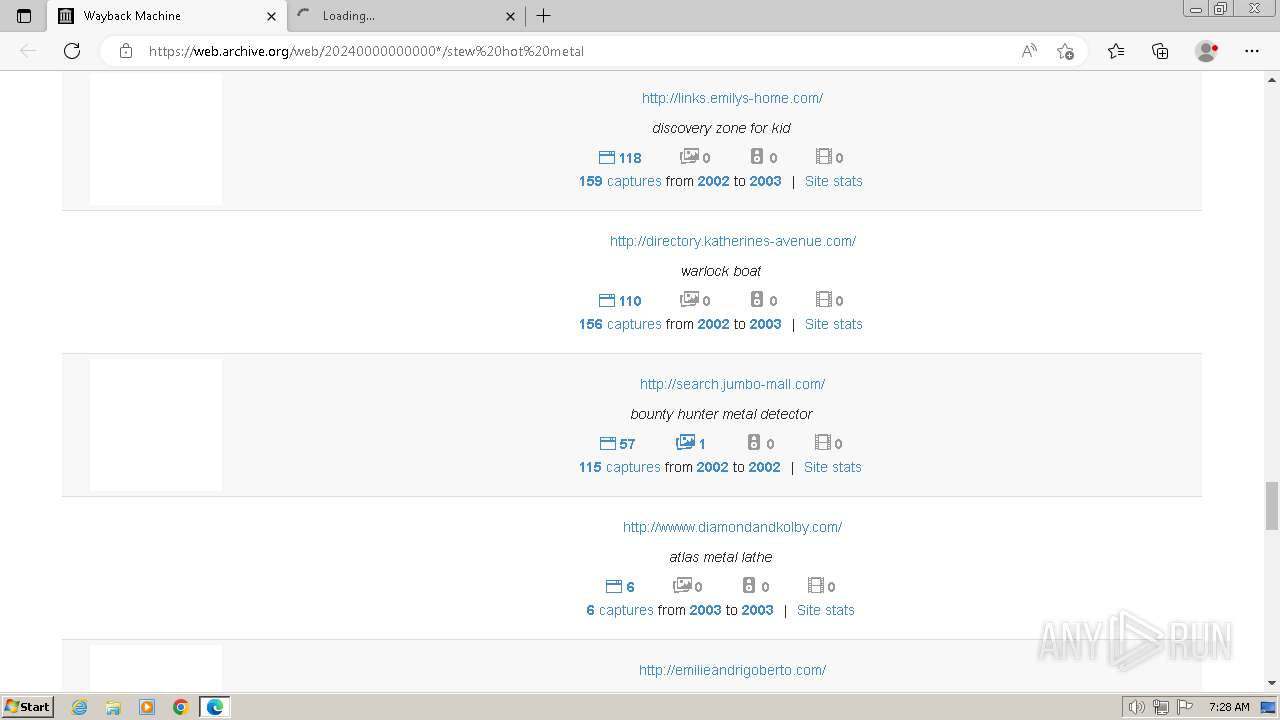Click video count icon for katherines-avenue
The width and height of the screenshot is (1280, 720).
(829, 300)
